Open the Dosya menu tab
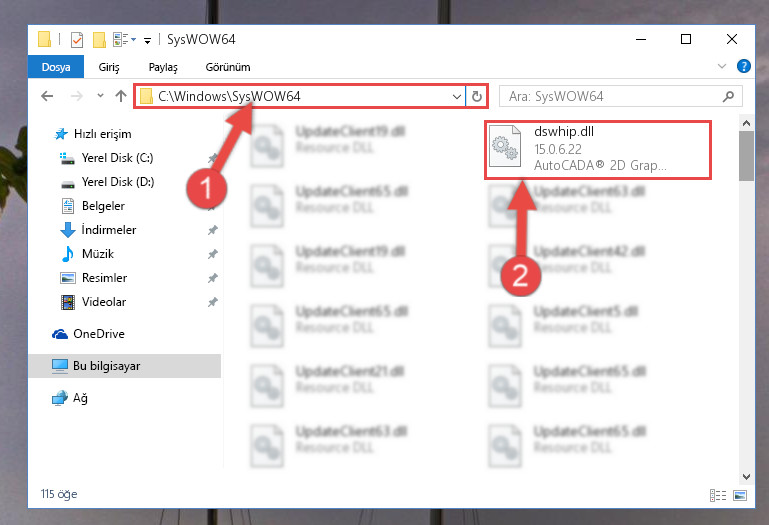 pos(56,67)
